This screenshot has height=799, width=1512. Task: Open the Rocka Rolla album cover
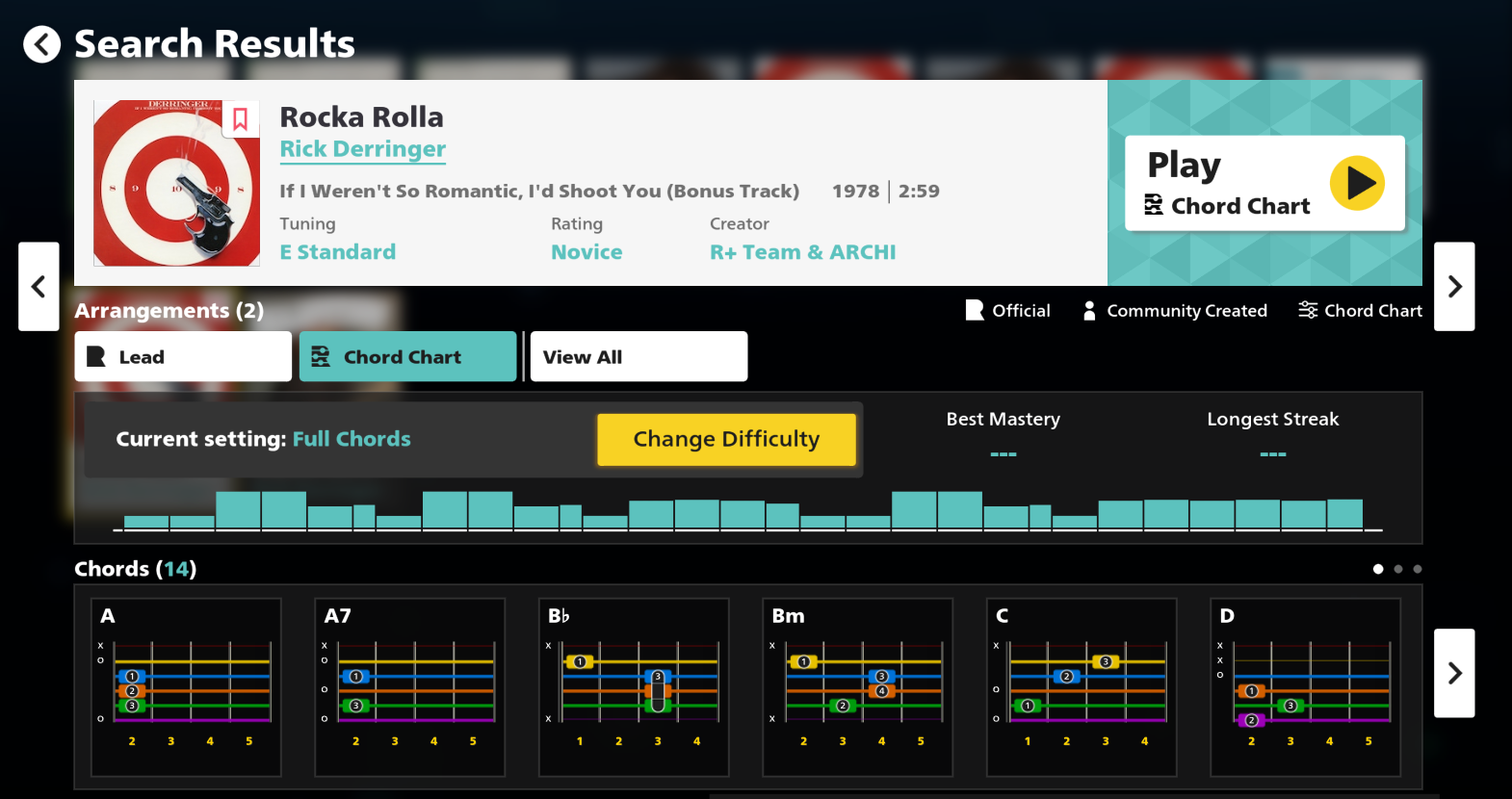[176, 183]
